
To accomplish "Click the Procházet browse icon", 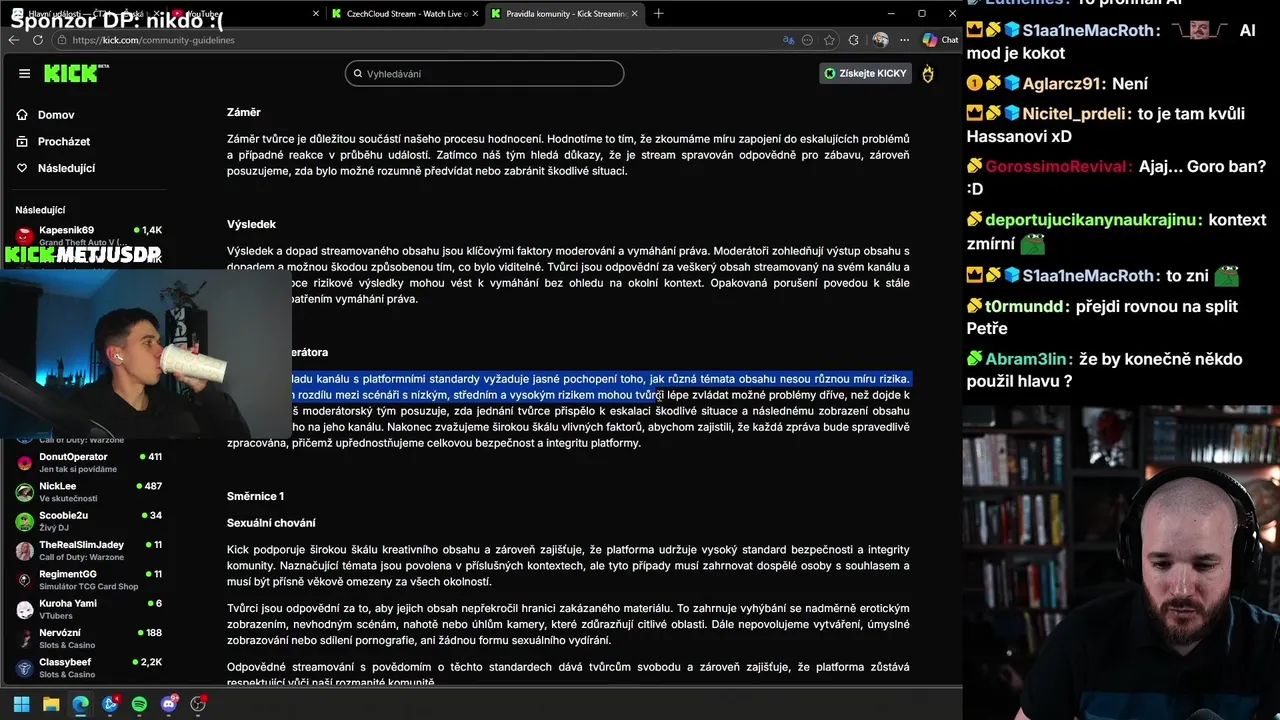I will [22, 142].
